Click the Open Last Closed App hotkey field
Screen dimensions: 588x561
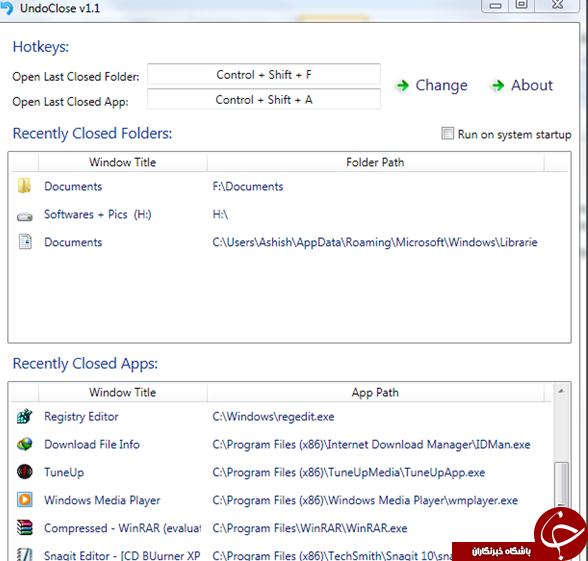(x=264, y=99)
